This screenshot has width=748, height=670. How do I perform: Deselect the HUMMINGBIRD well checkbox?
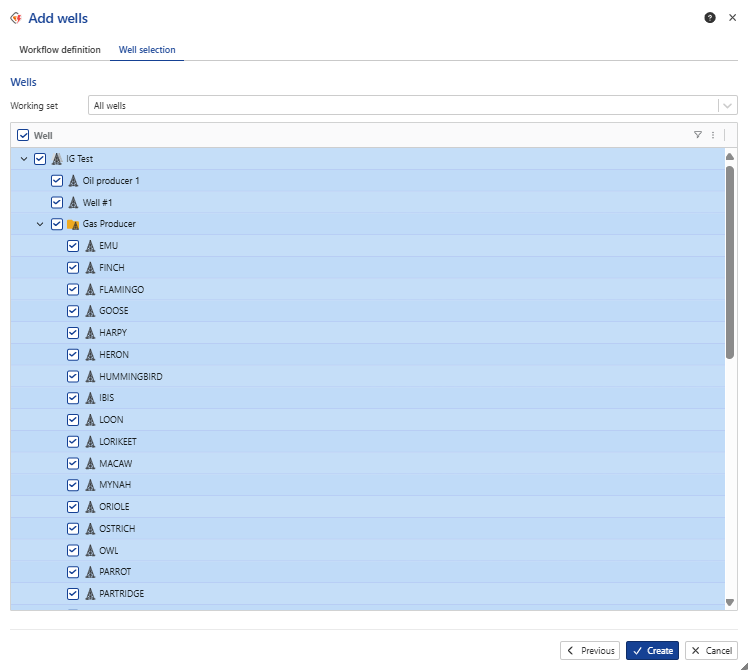click(x=73, y=377)
